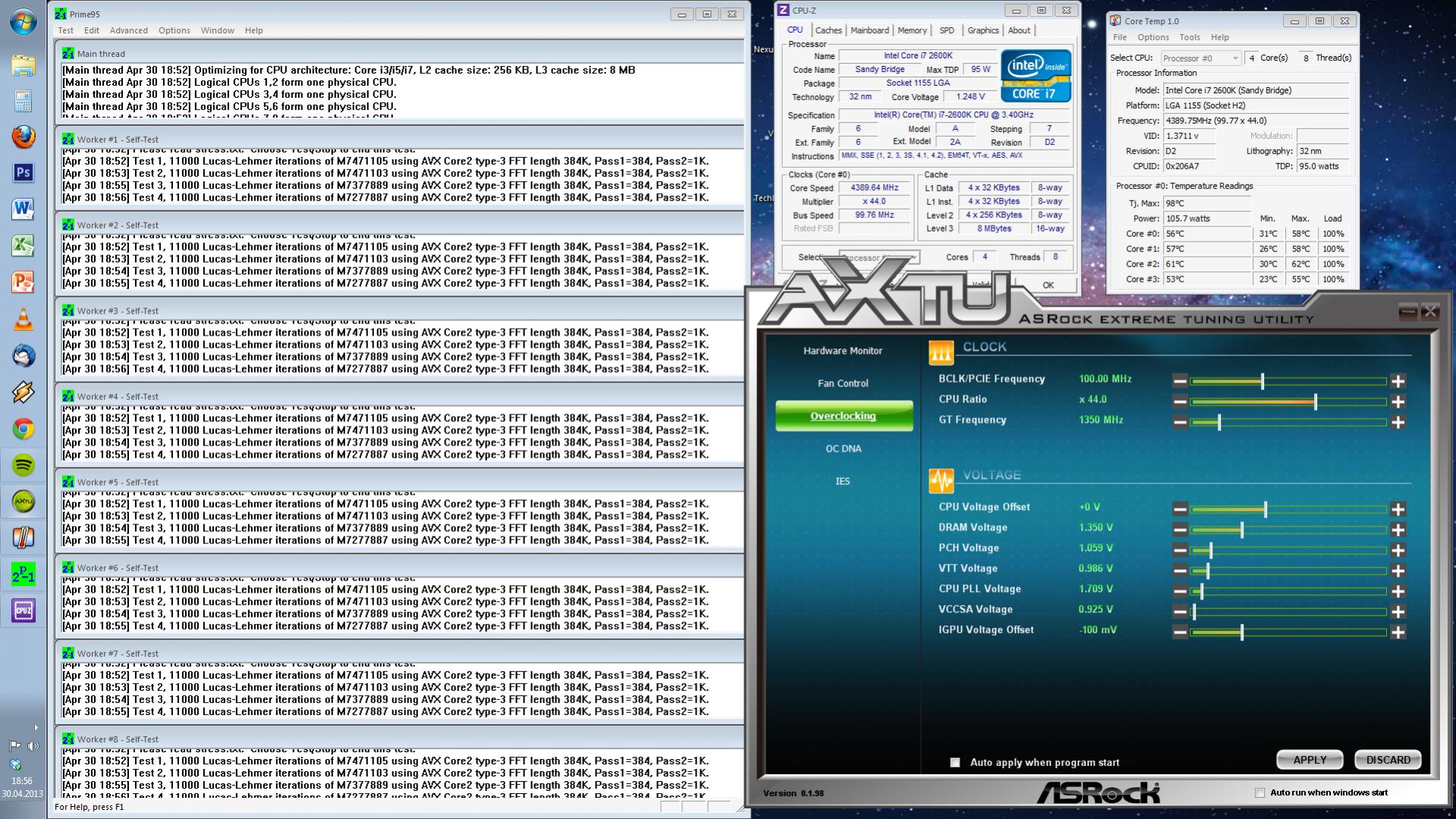Click CPU Ratio slider handle
Screen dimensions: 1456x819
(x=1315, y=401)
